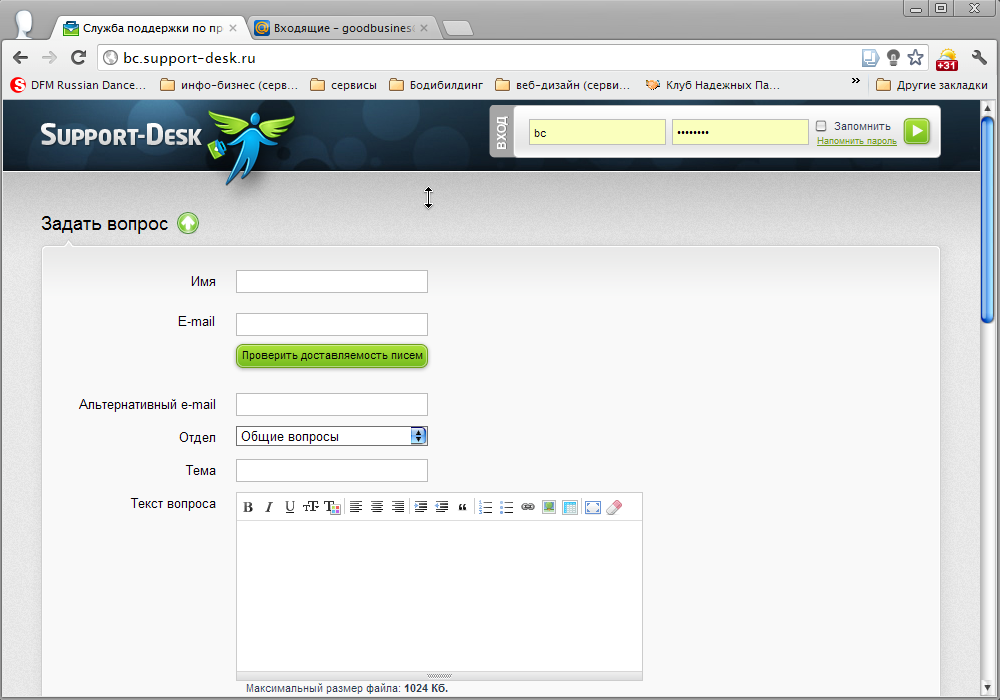Focus the 'Альтернативный e-mail' field

(332, 404)
